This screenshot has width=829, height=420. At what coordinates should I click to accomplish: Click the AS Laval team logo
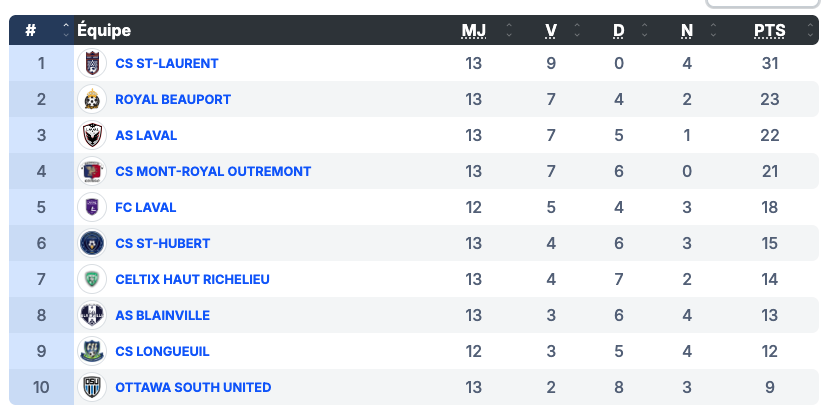click(92, 135)
